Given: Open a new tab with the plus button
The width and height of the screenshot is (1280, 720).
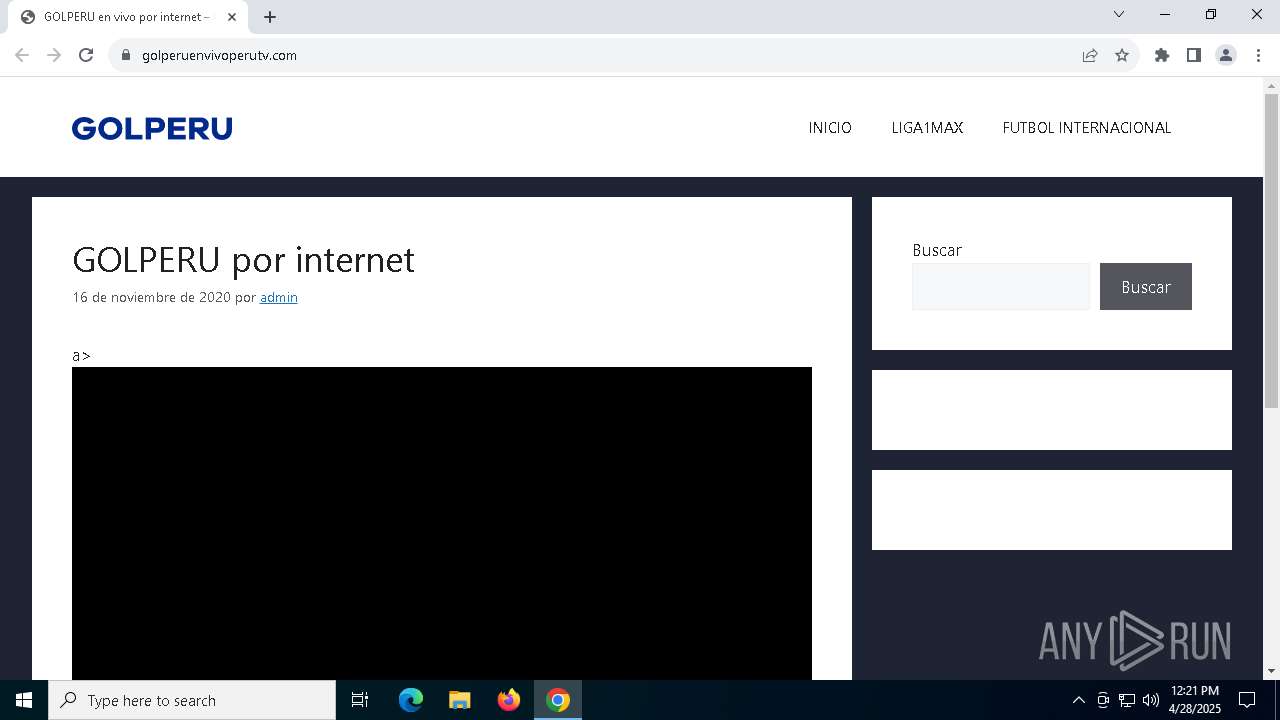Looking at the screenshot, I should [270, 17].
